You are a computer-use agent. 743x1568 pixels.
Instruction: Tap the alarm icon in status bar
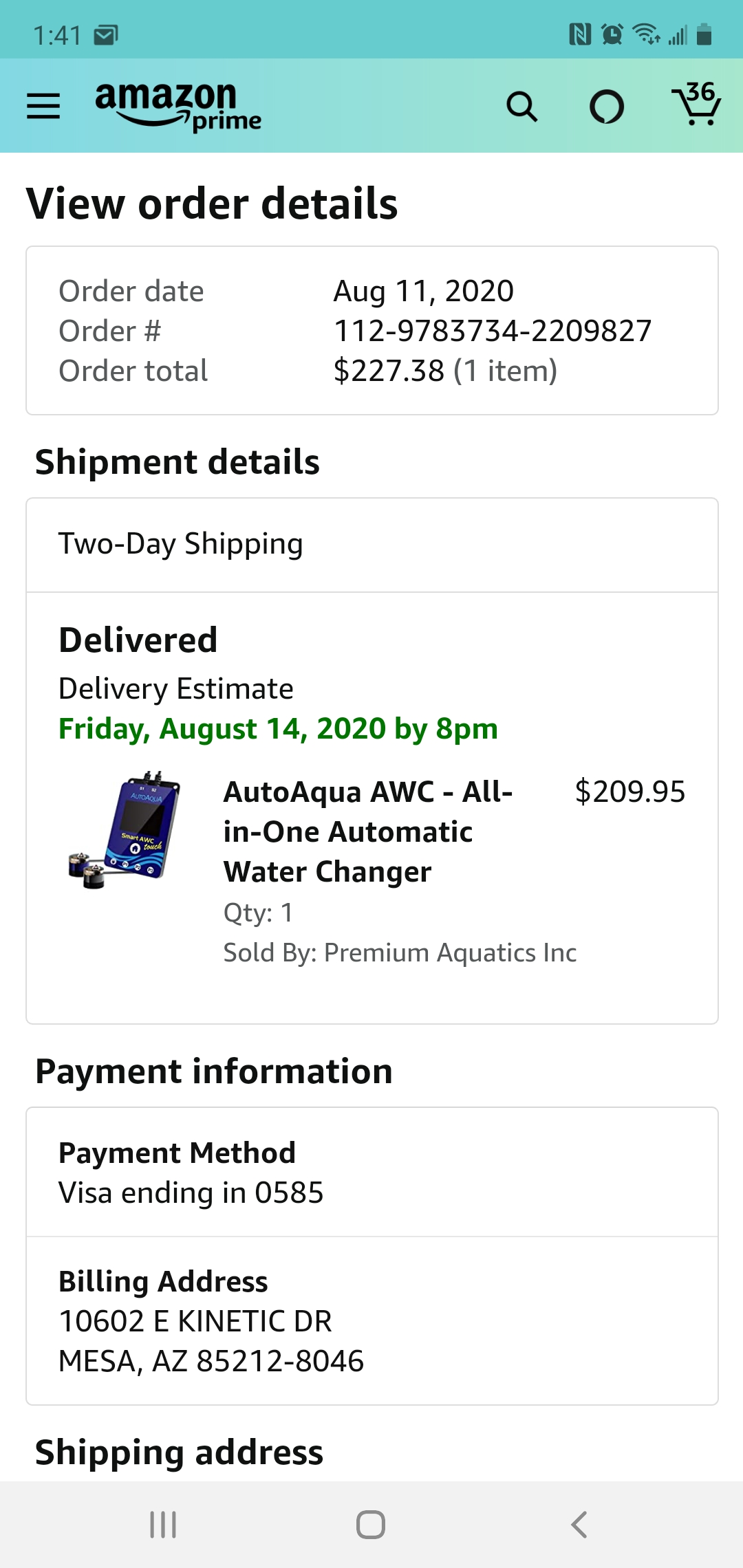[x=612, y=34]
